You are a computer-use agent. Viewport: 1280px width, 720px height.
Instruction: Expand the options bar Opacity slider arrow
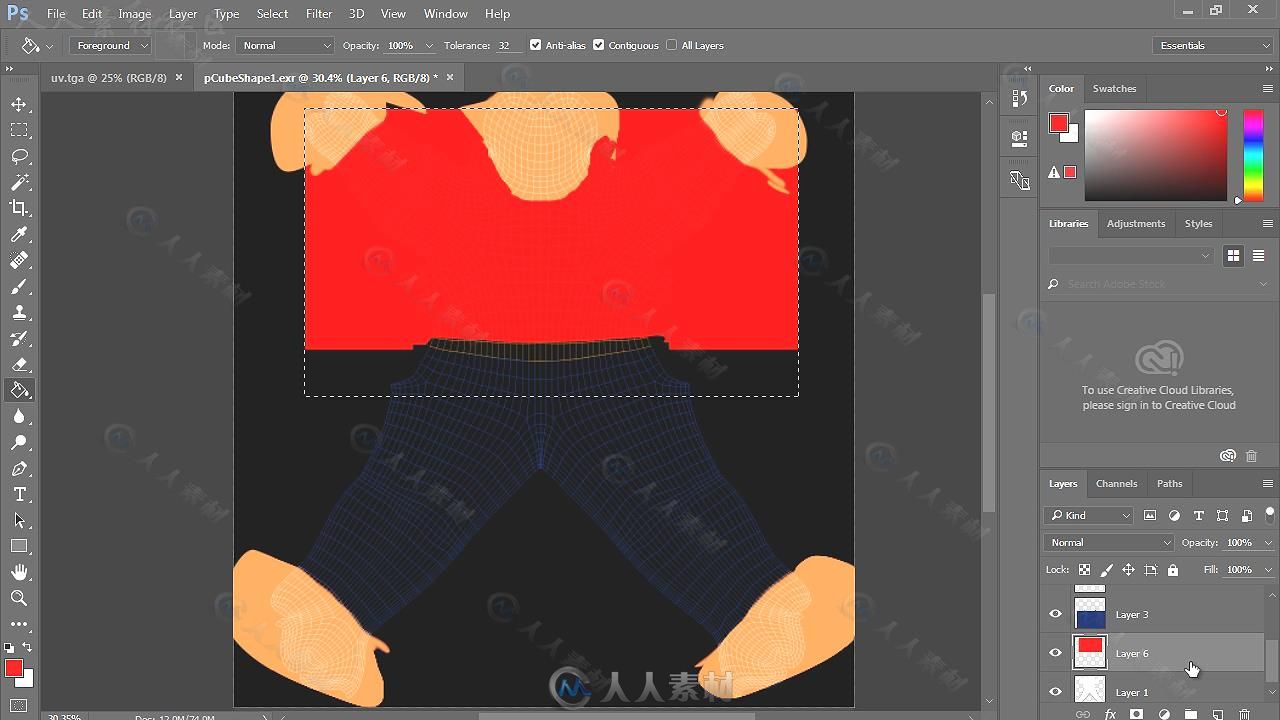click(x=429, y=46)
